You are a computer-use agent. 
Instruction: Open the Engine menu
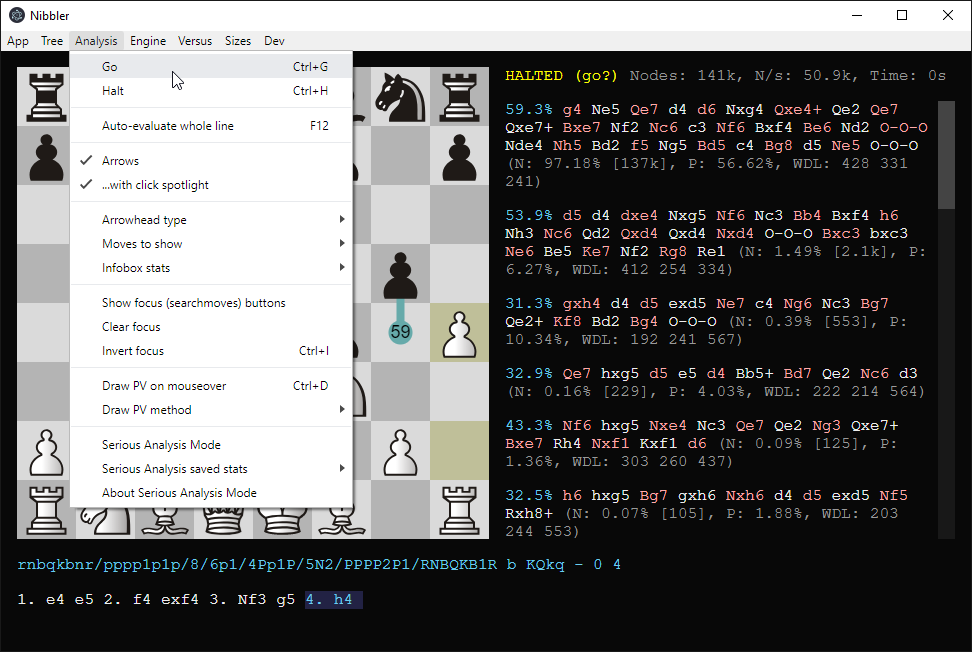click(148, 41)
